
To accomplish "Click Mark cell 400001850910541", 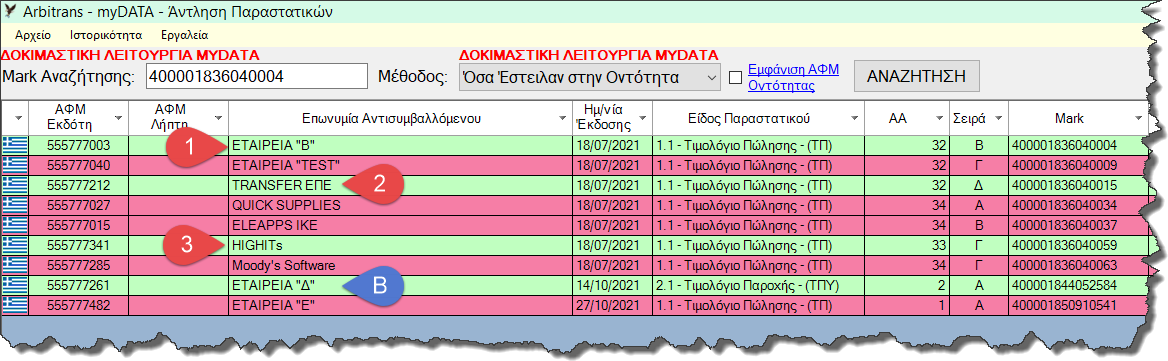I will tap(1078, 305).
